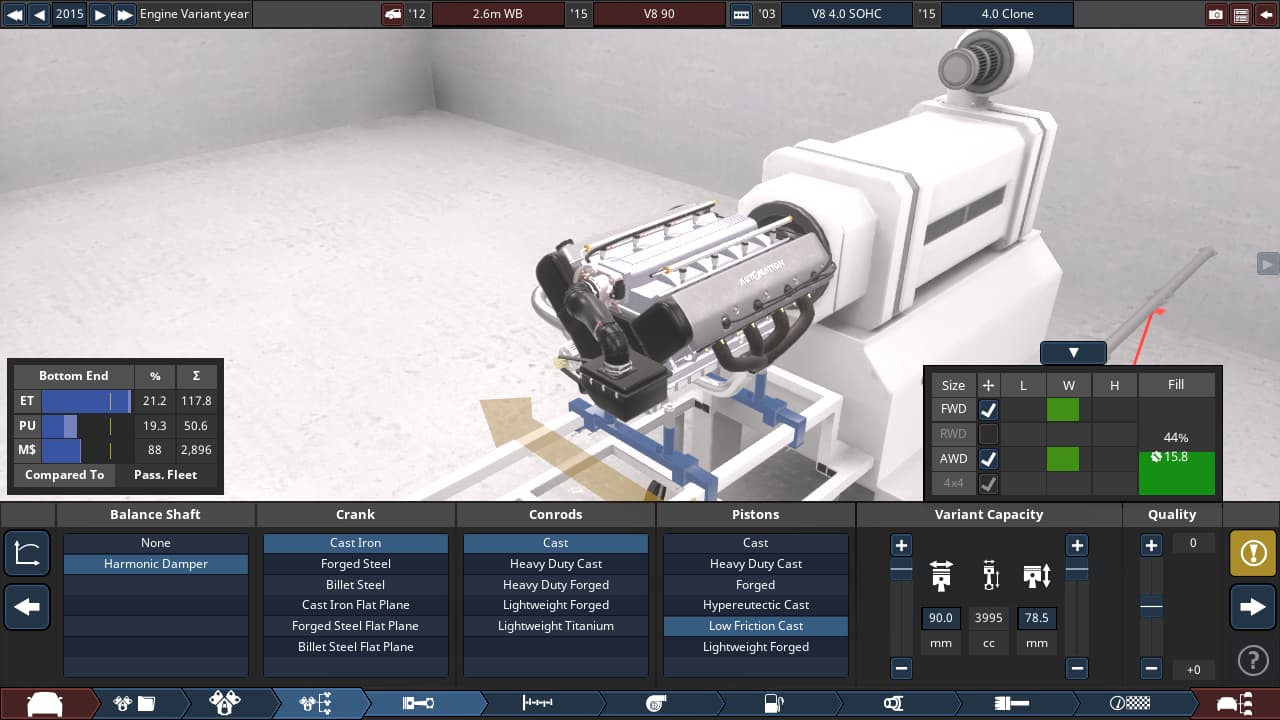Go to car designer tab icon
The image size is (1280, 720).
[x=44, y=703]
